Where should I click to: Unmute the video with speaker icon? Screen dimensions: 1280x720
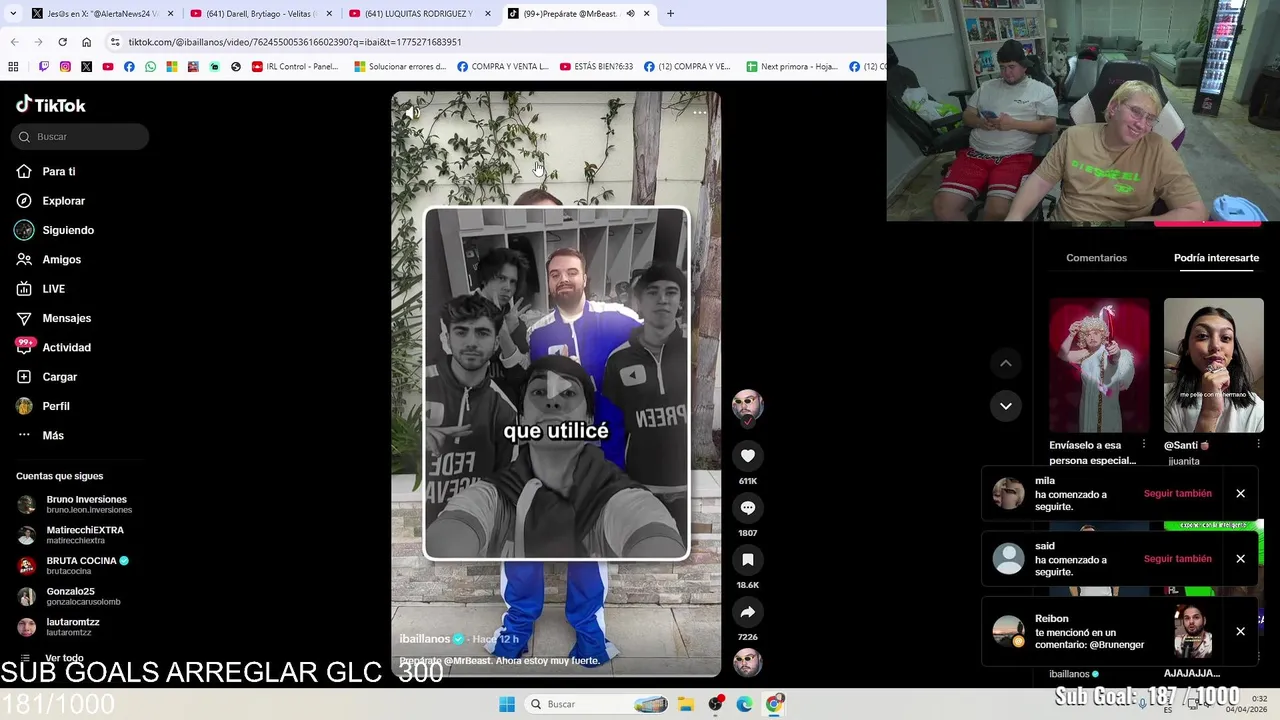click(x=412, y=113)
